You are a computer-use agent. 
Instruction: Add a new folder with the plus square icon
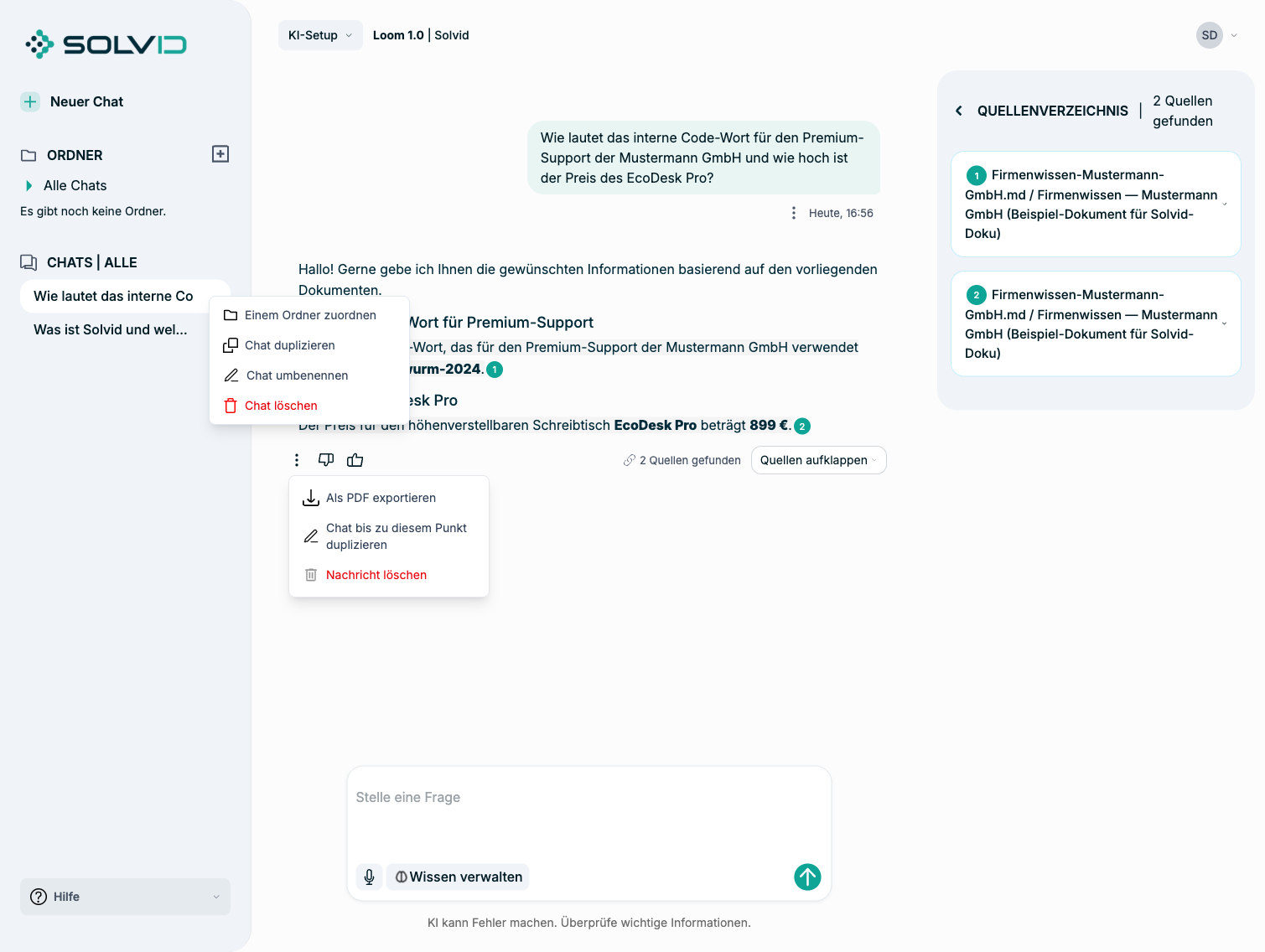tap(220, 154)
